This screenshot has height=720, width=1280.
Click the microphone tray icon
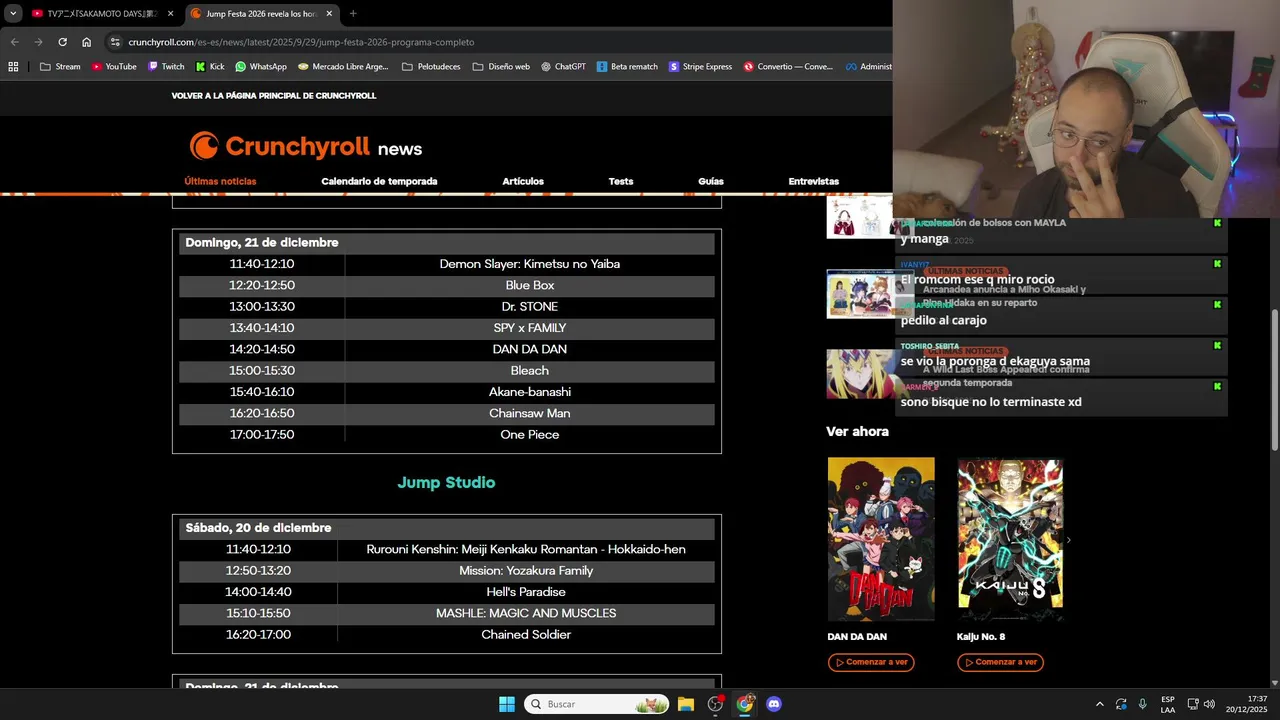pyautogui.click(x=1143, y=704)
